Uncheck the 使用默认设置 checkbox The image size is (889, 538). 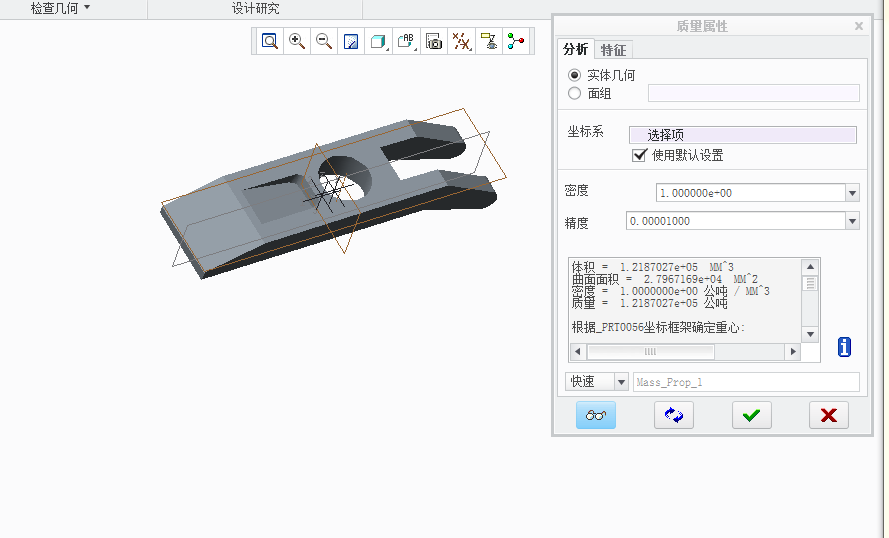click(x=640, y=155)
